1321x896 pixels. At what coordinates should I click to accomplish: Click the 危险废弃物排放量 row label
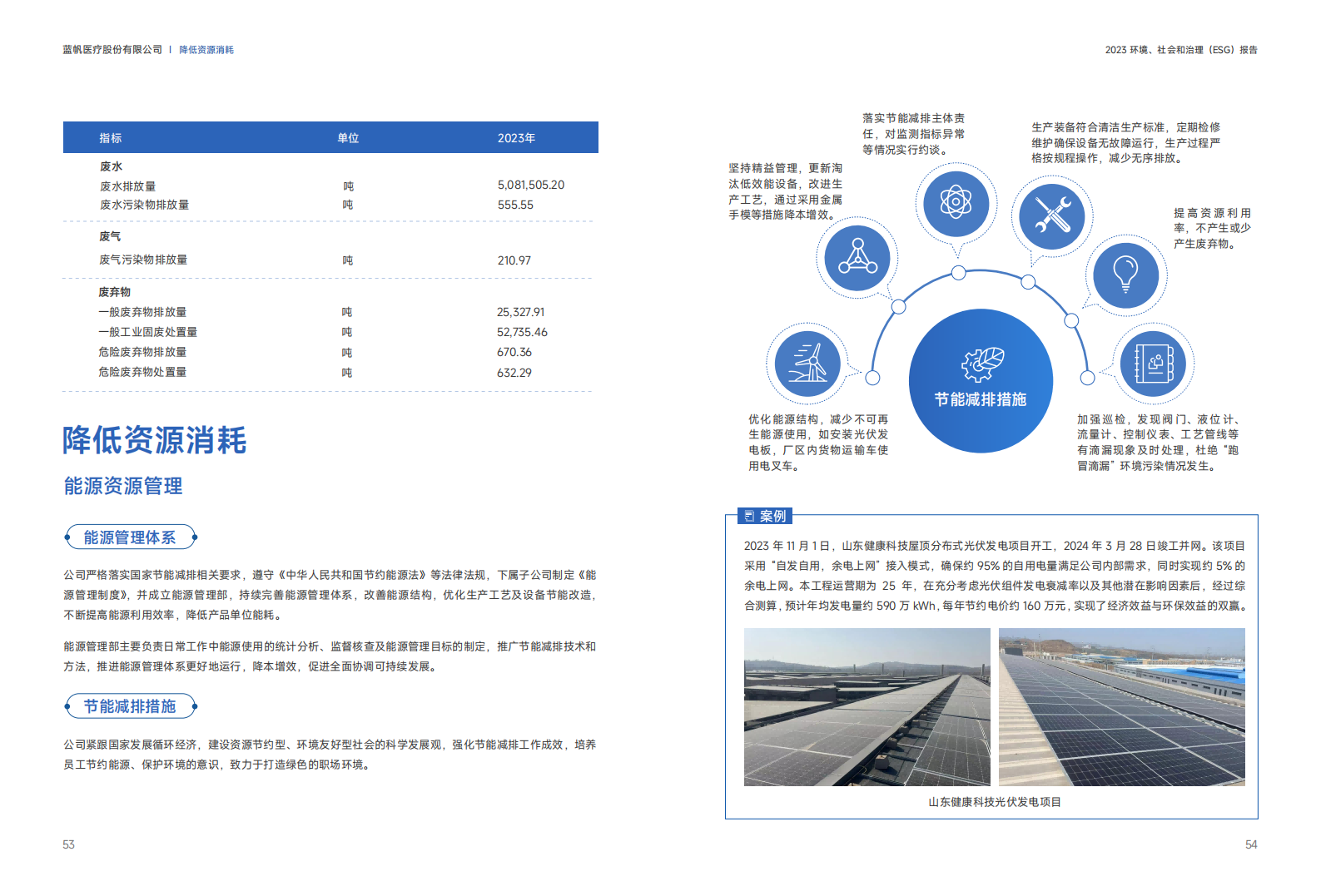(x=142, y=352)
